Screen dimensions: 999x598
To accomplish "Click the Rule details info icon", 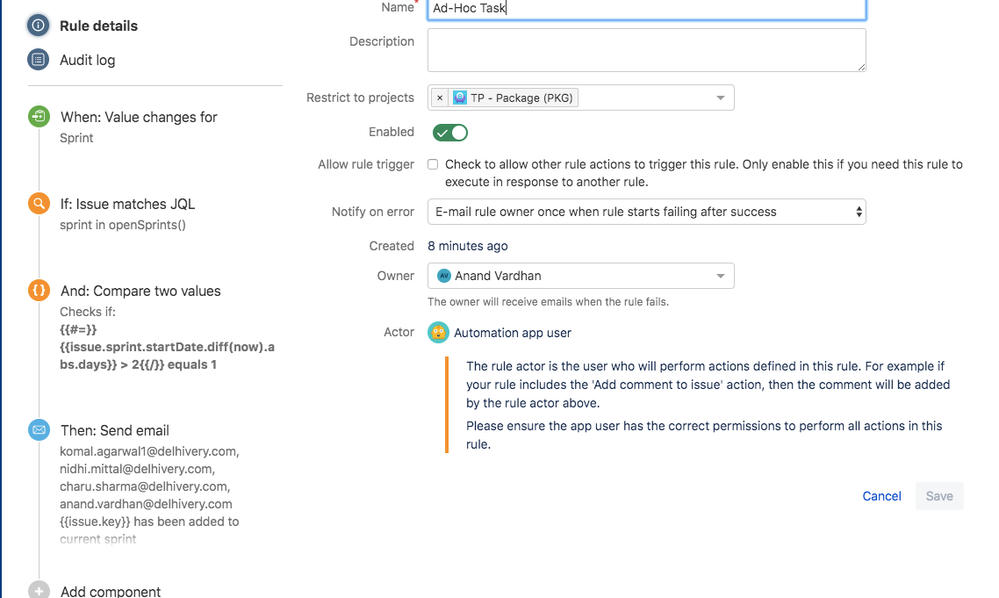I will (x=38, y=26).
